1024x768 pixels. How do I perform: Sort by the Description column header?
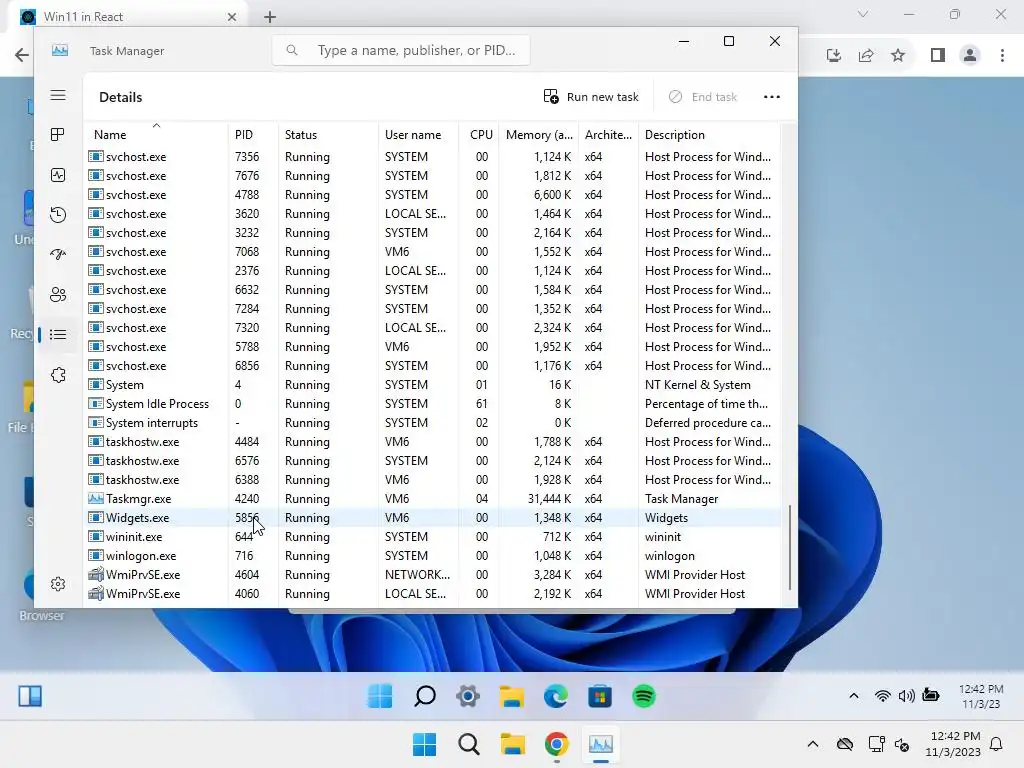[709, 135]
